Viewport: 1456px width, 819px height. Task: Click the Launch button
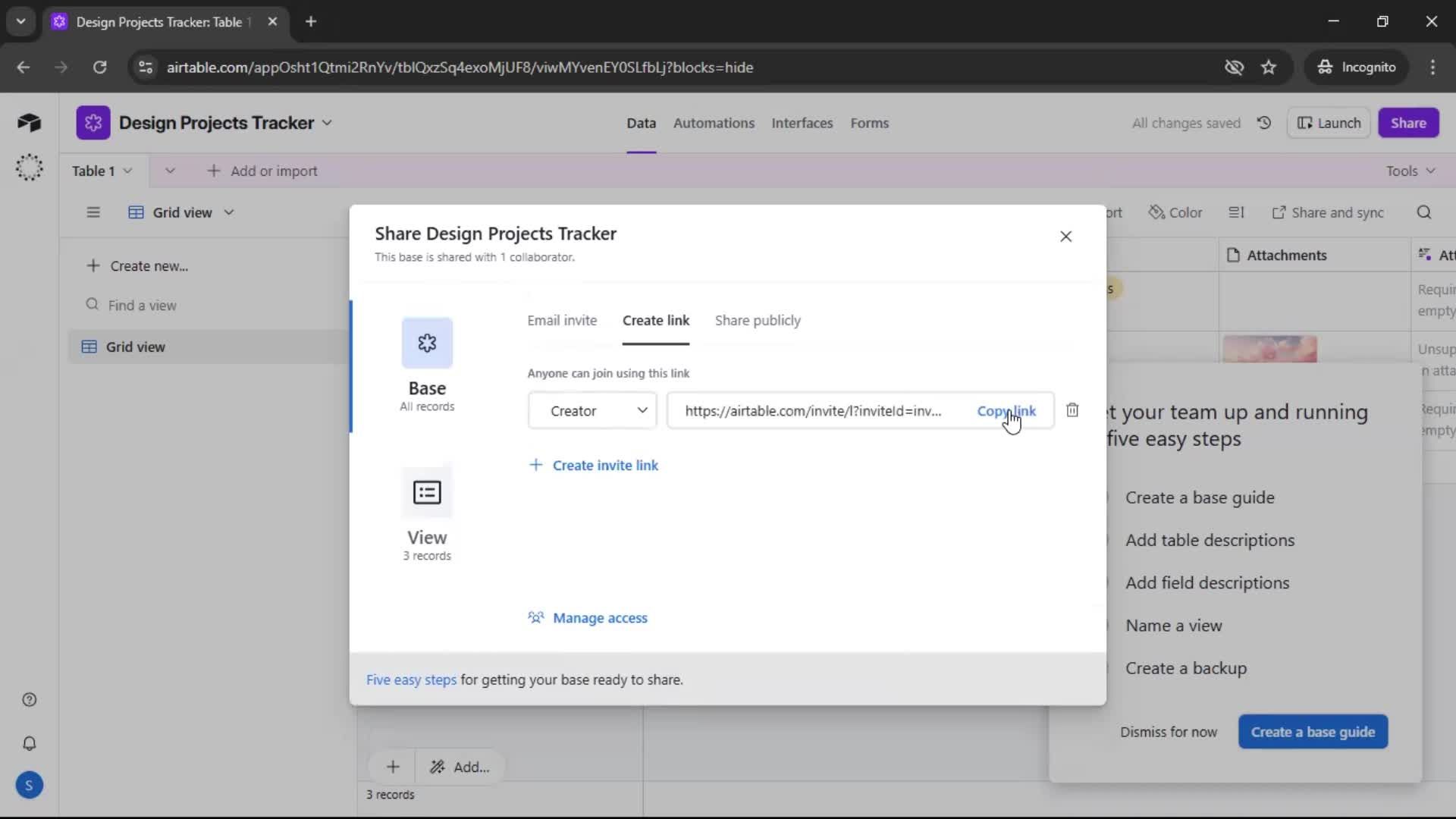tap(1329, 123)
